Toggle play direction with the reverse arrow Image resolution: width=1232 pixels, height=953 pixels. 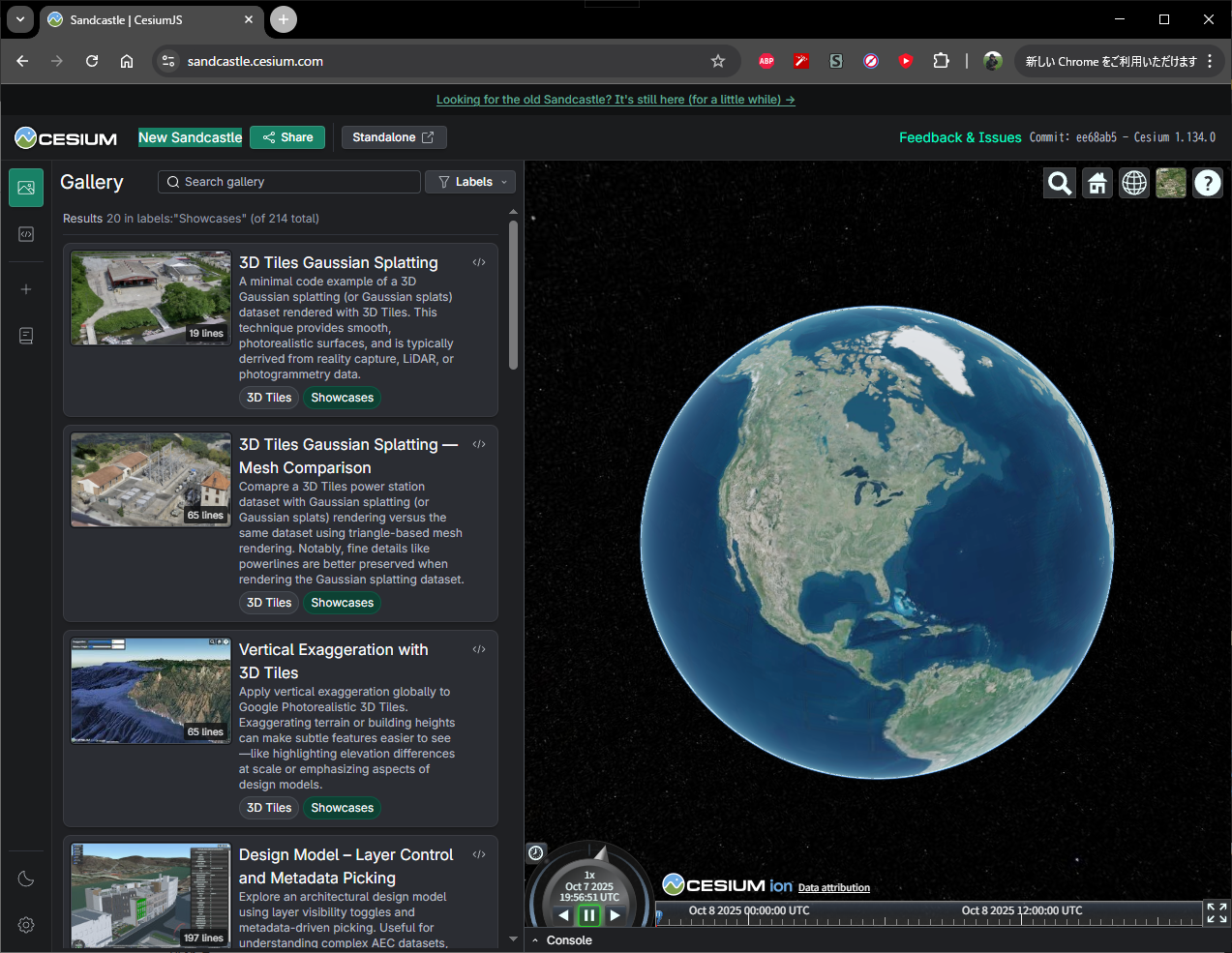(x=563, y=914)
